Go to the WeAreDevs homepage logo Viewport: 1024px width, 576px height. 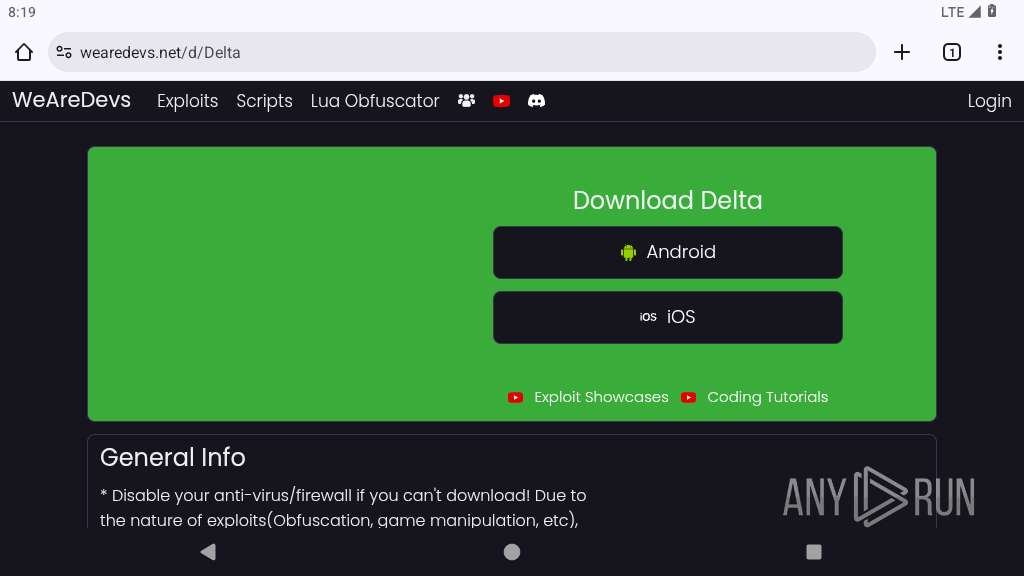(x=71, y=100)
